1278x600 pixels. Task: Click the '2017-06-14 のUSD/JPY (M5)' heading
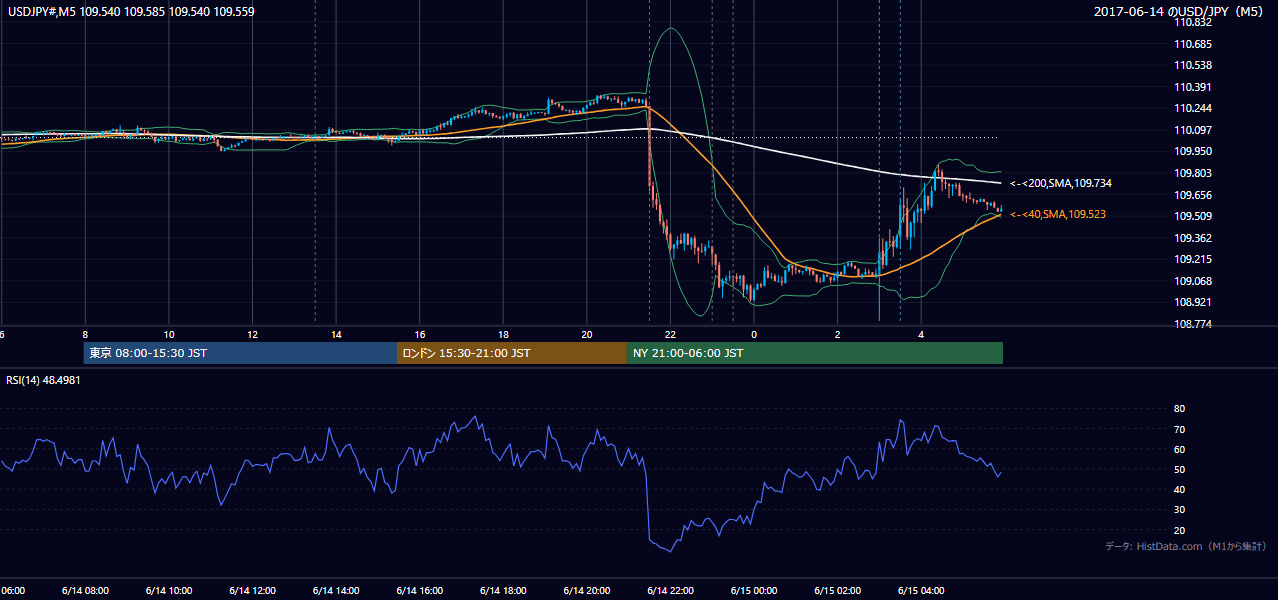pos(1180,11)
